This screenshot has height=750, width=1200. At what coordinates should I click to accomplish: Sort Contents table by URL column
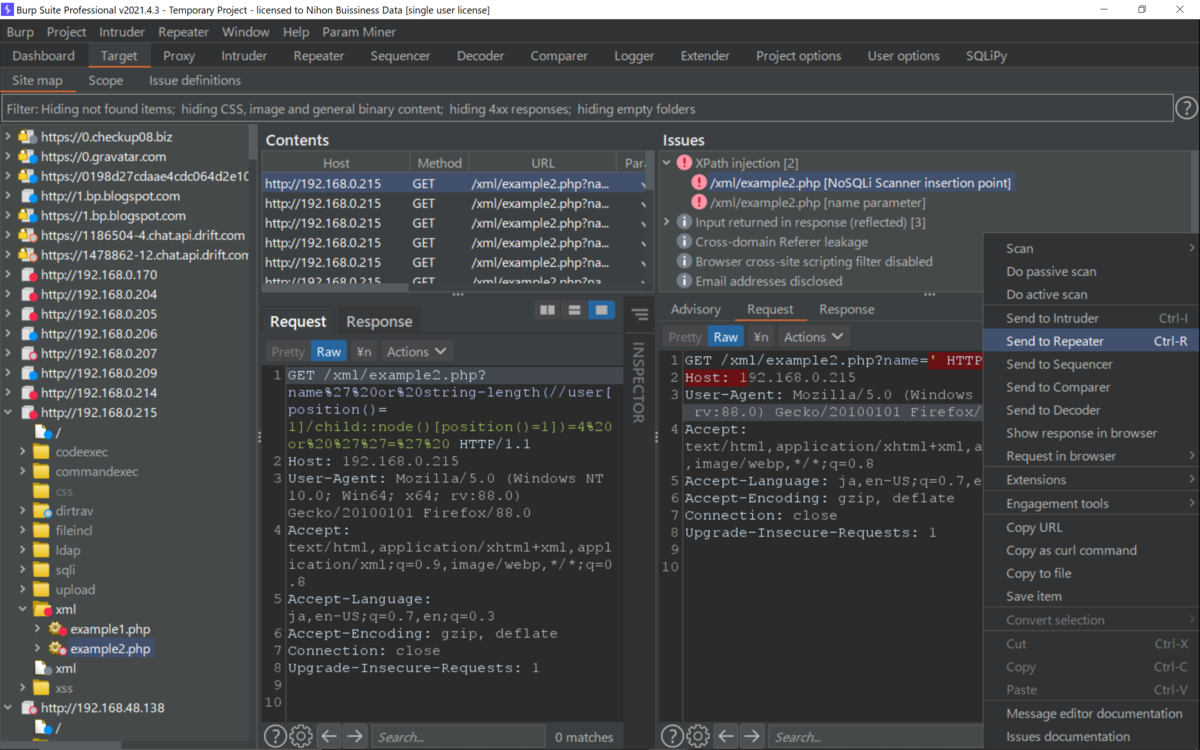(543, 163)
